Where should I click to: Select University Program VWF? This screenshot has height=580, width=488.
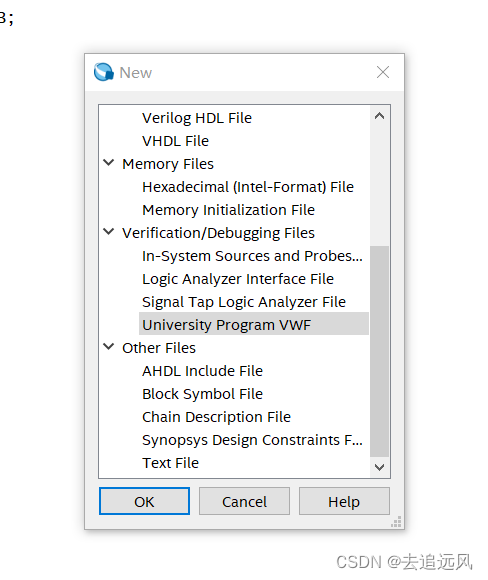click(x=254, y=324)
